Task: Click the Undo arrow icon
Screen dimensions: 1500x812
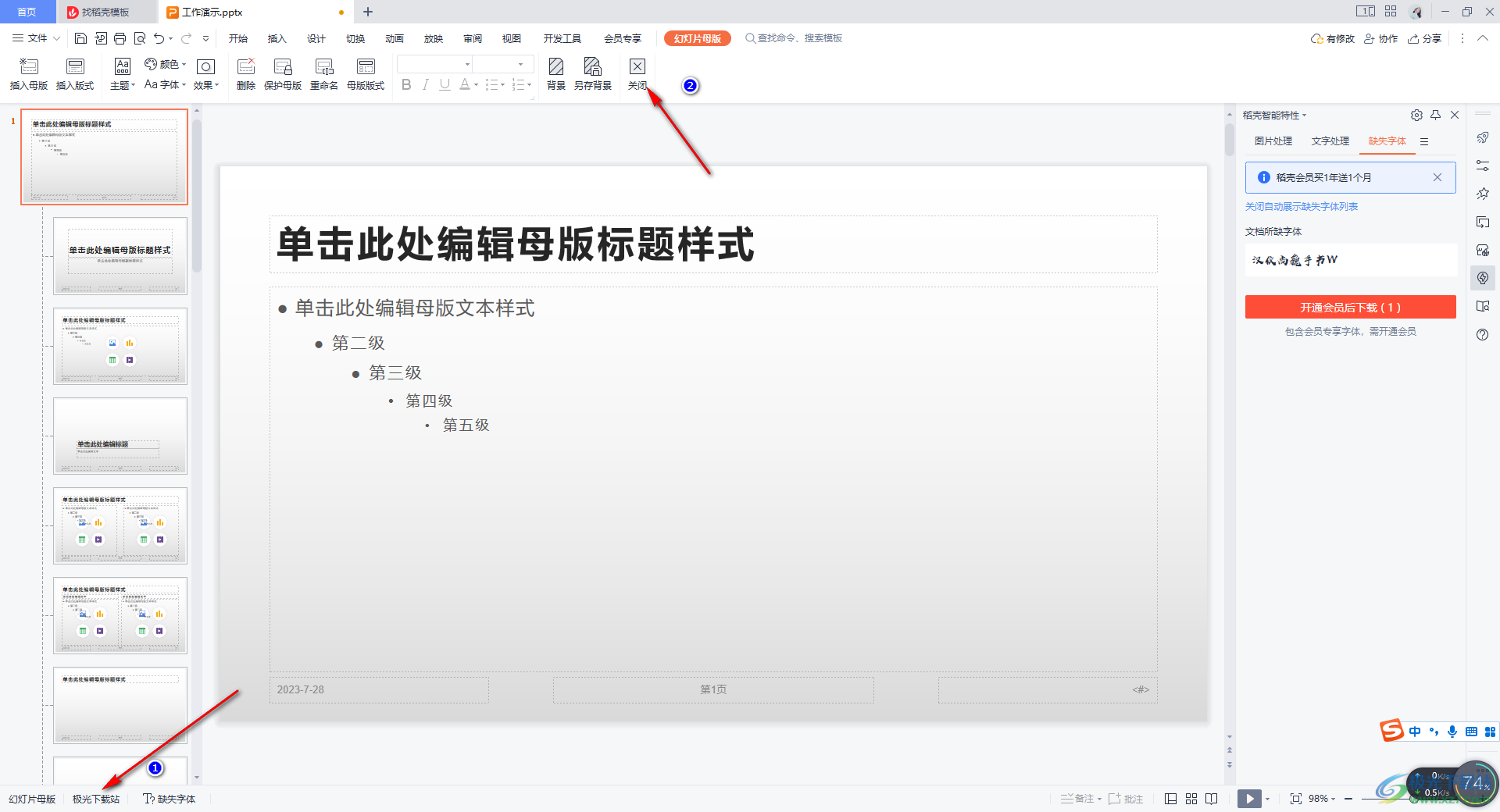Action: 159,38
